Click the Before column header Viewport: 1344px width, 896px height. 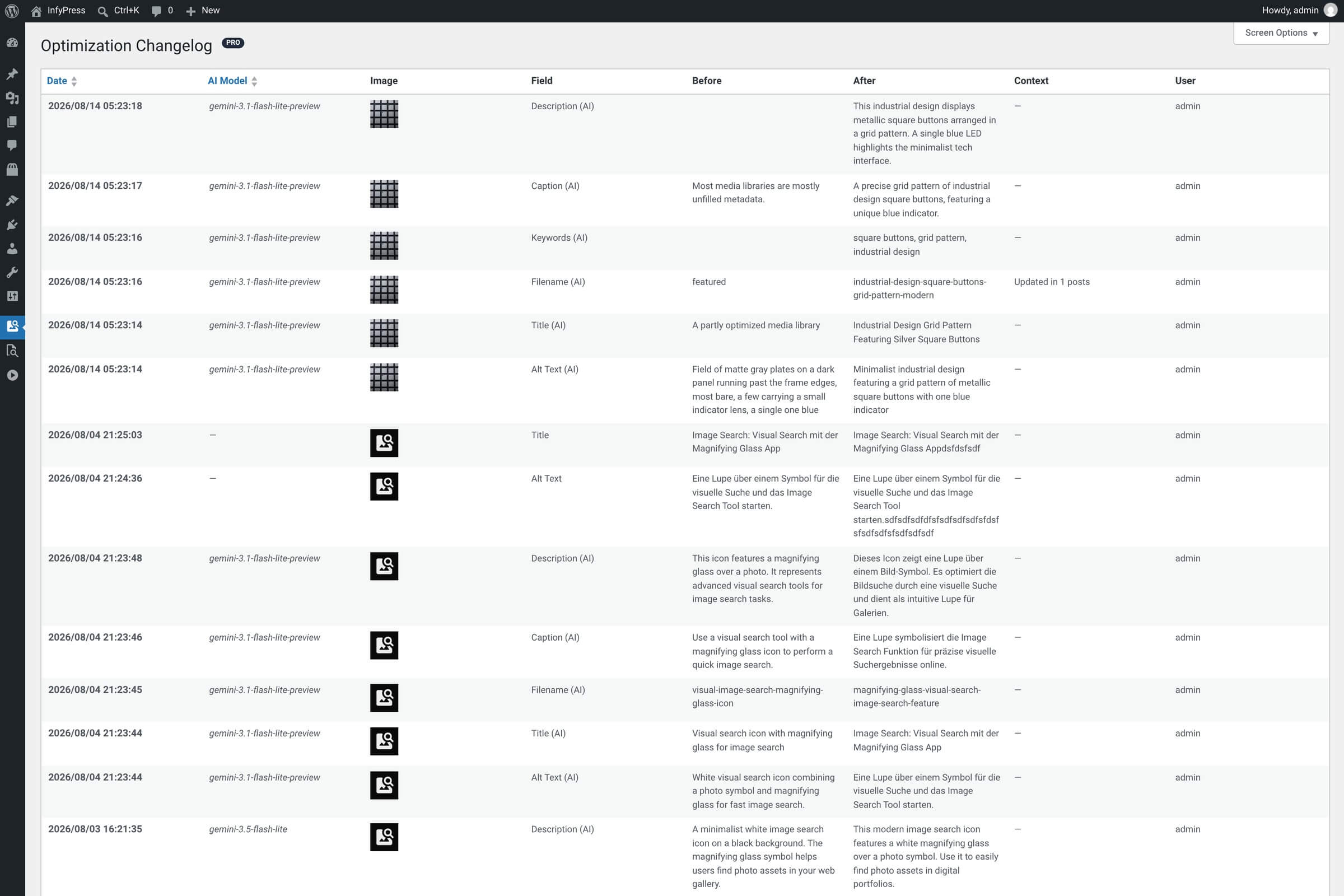pos(707,81)
